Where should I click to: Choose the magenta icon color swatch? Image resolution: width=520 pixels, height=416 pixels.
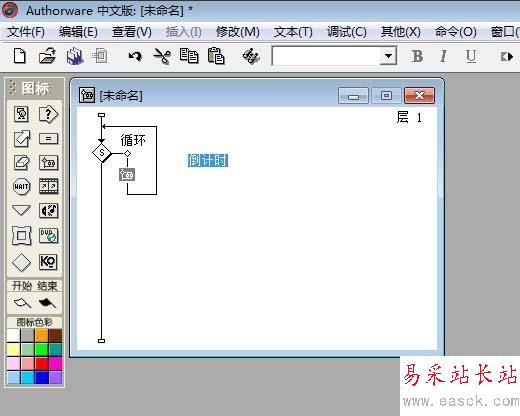click(x=55, y=363)
